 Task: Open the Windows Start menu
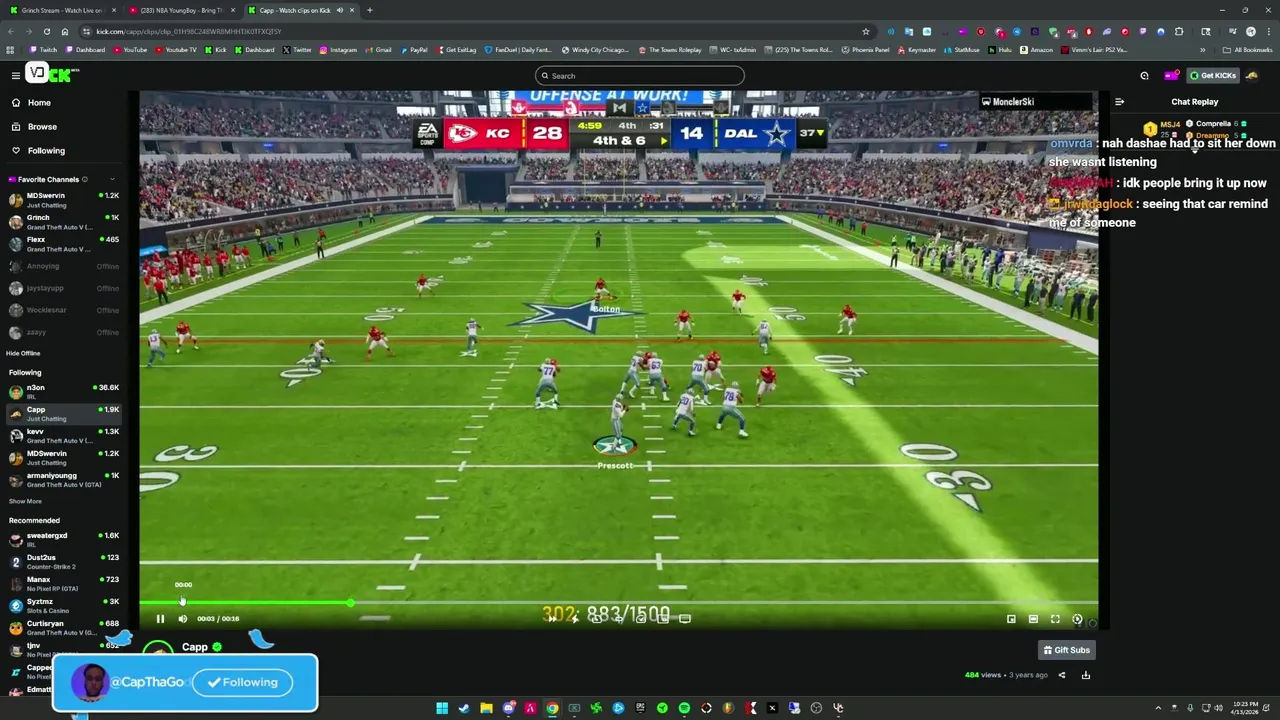point(442,708)
